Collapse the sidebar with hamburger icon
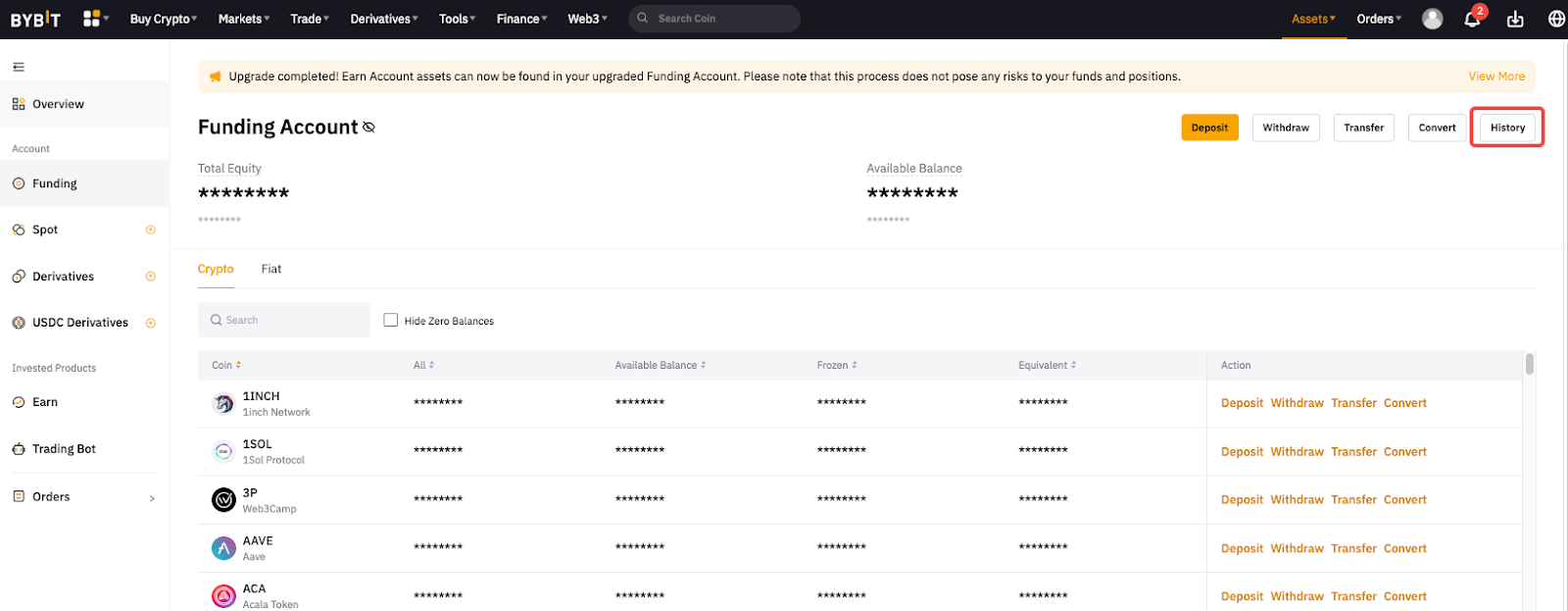 click(19, 67)
